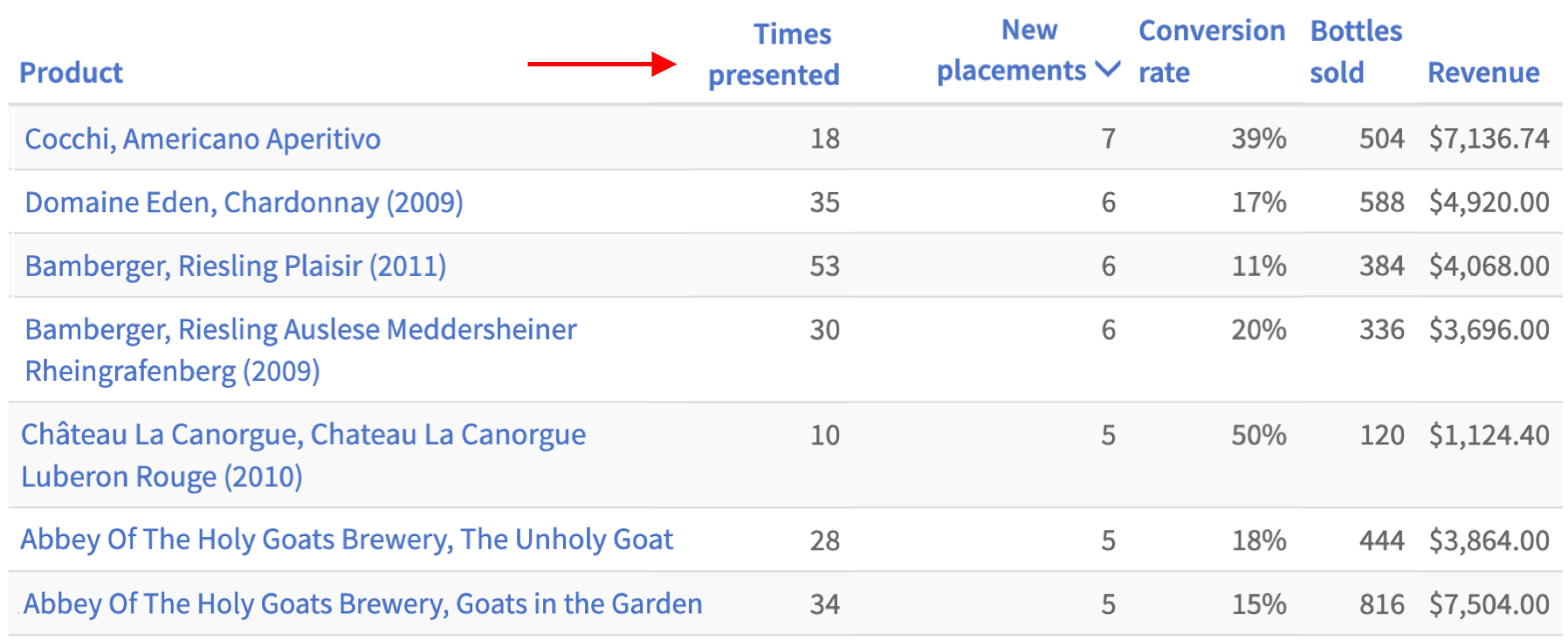Open Goats in the Garden product link

(362, 604)
